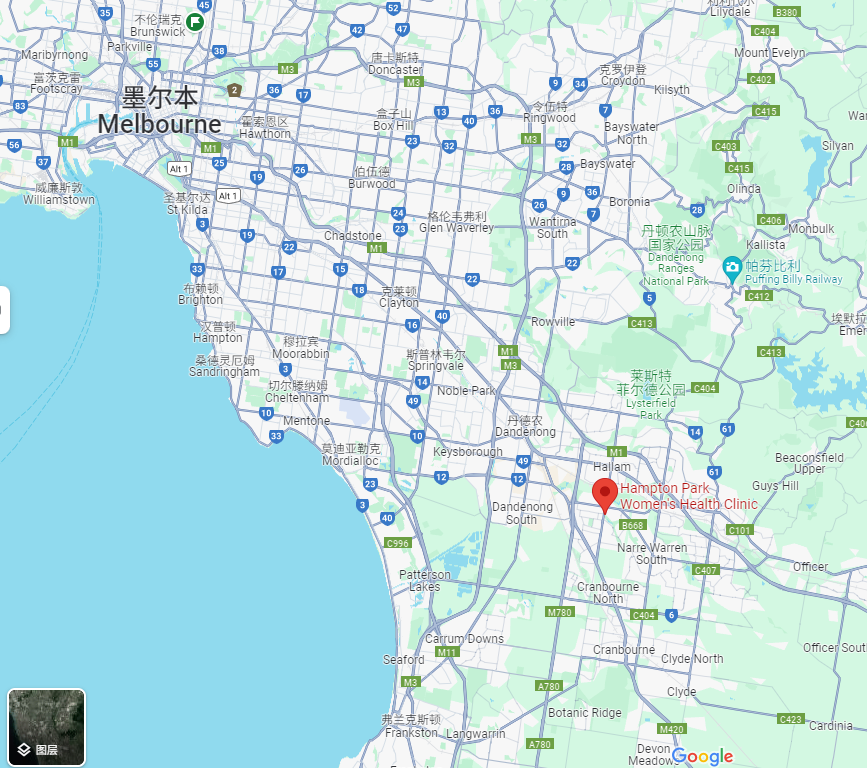Click the M420 road shield
This screenshot has height=768, width=867.
coord(672,729)
